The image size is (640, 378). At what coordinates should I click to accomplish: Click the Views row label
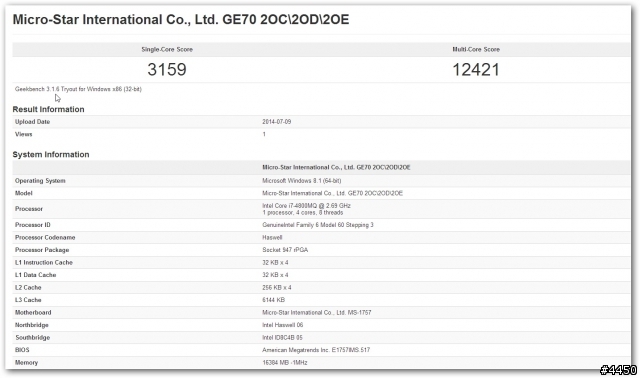[x=24, y=134]
